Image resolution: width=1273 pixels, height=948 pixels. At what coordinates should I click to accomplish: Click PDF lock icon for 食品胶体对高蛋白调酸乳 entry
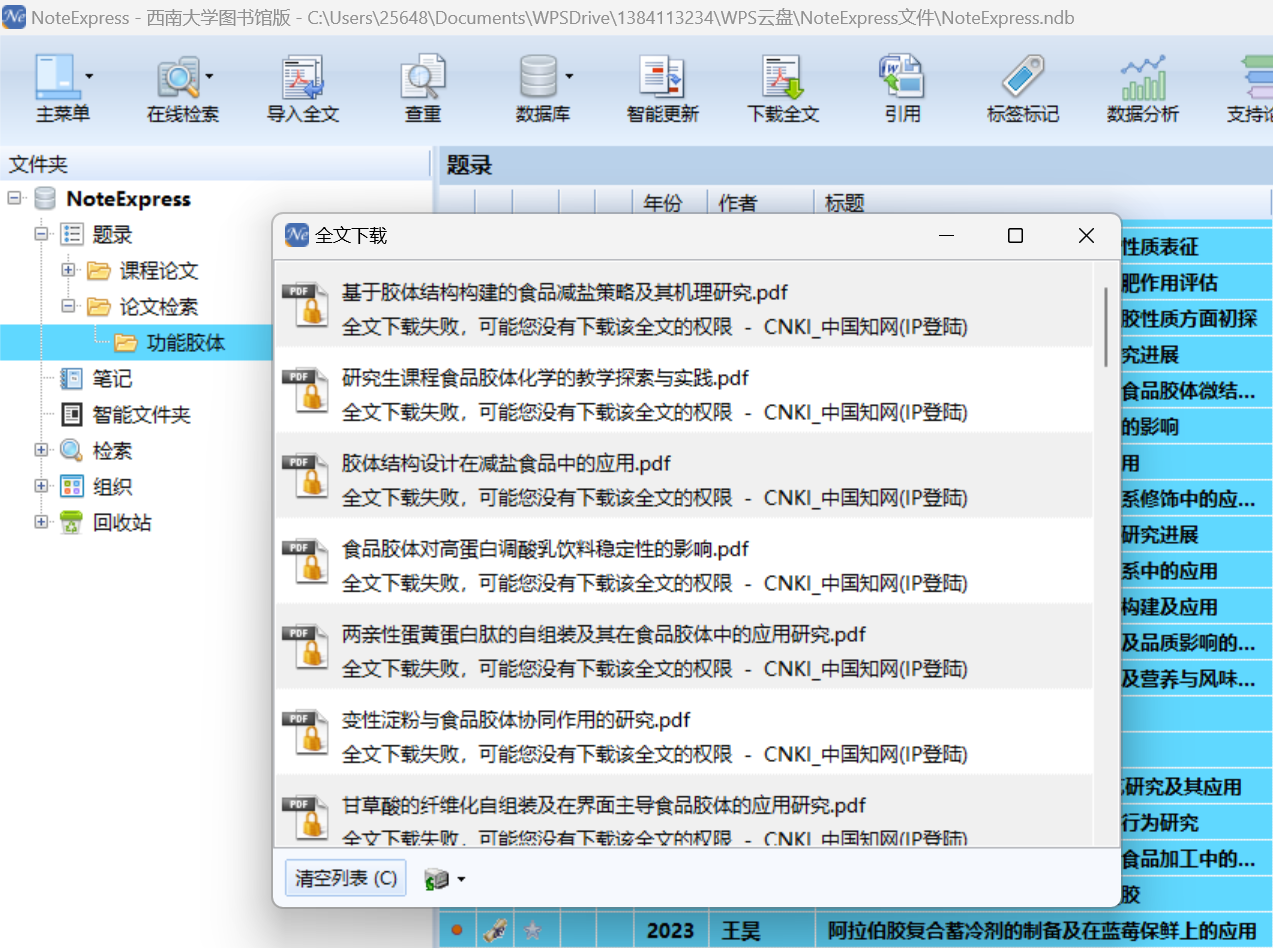305,561
